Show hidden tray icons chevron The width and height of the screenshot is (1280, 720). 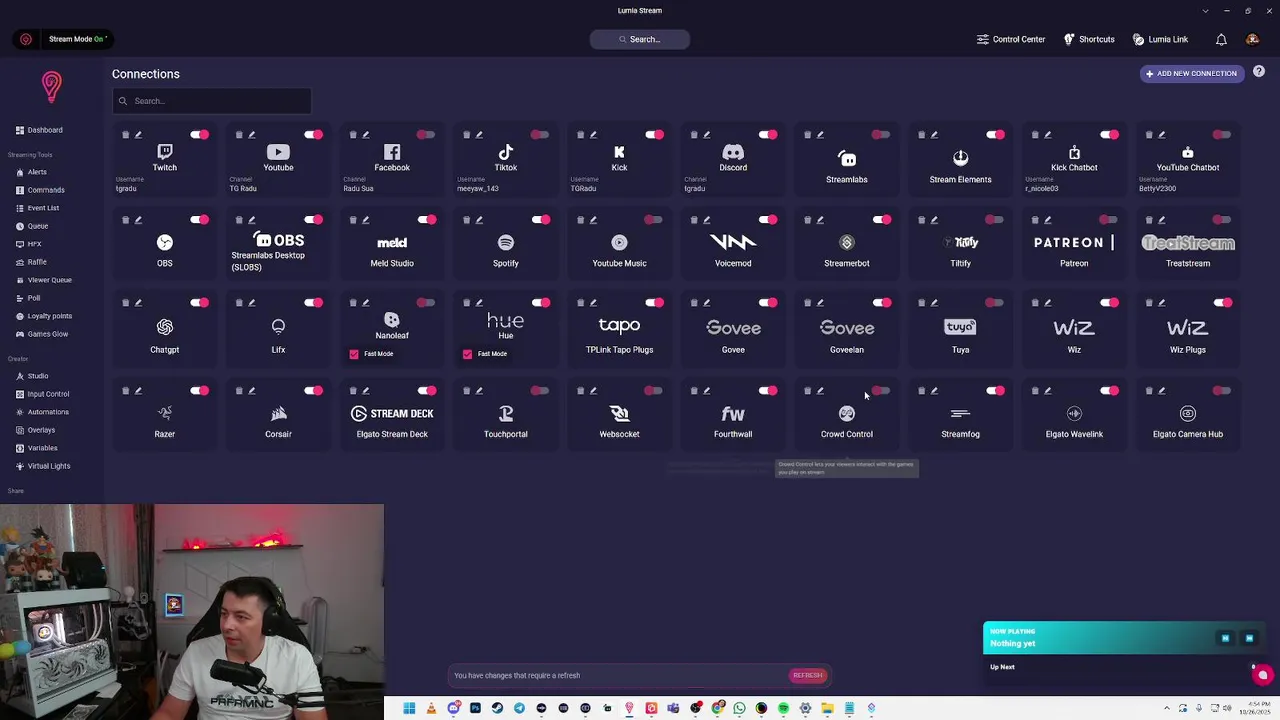[x=1166, y=708]
